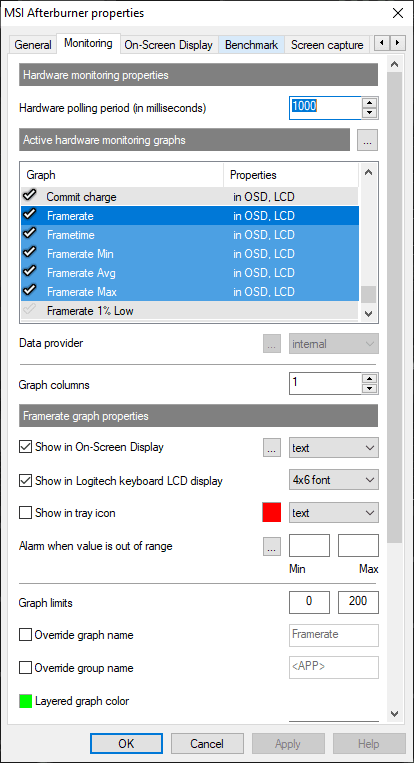This screenshot has height=763, width=414.
Task: Confirm with the OK button
Action: click(x=126, y=744)
